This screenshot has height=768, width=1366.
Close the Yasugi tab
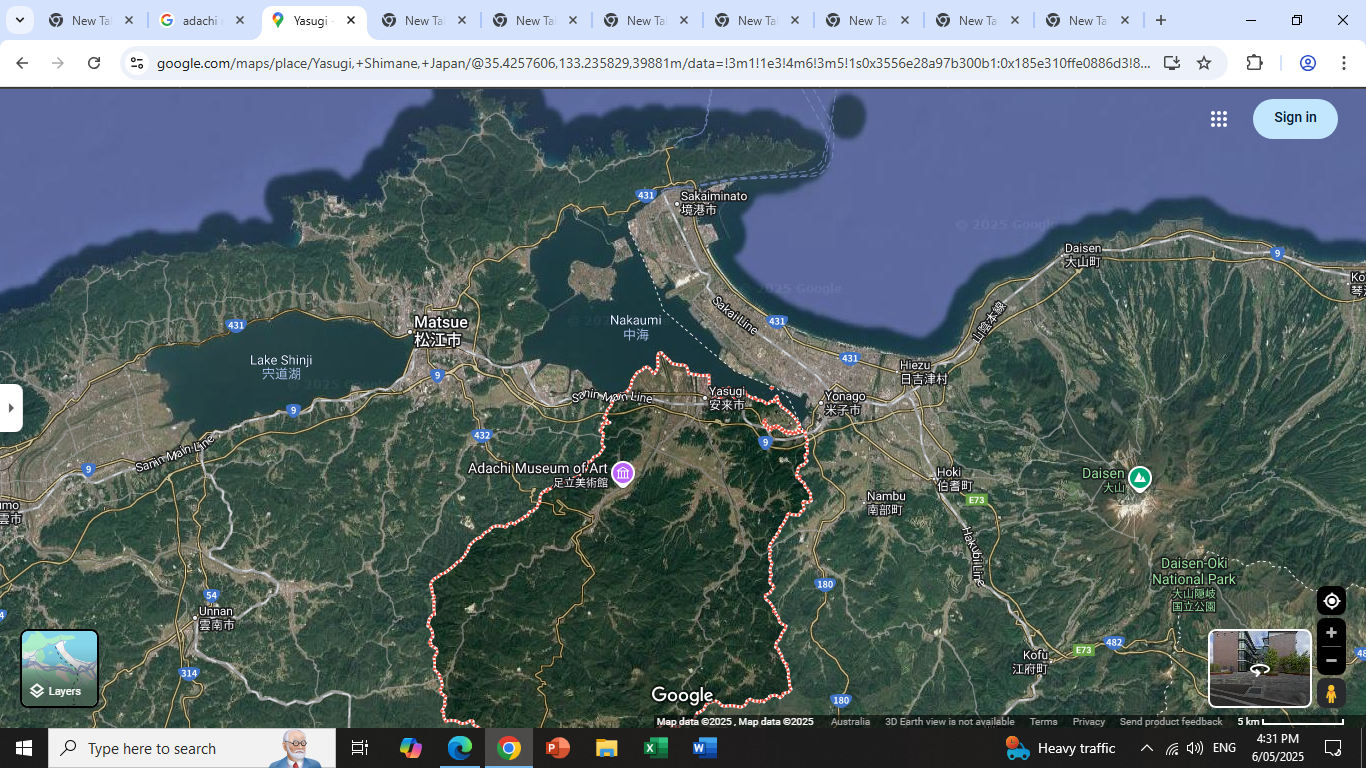(x=351, y=20)
